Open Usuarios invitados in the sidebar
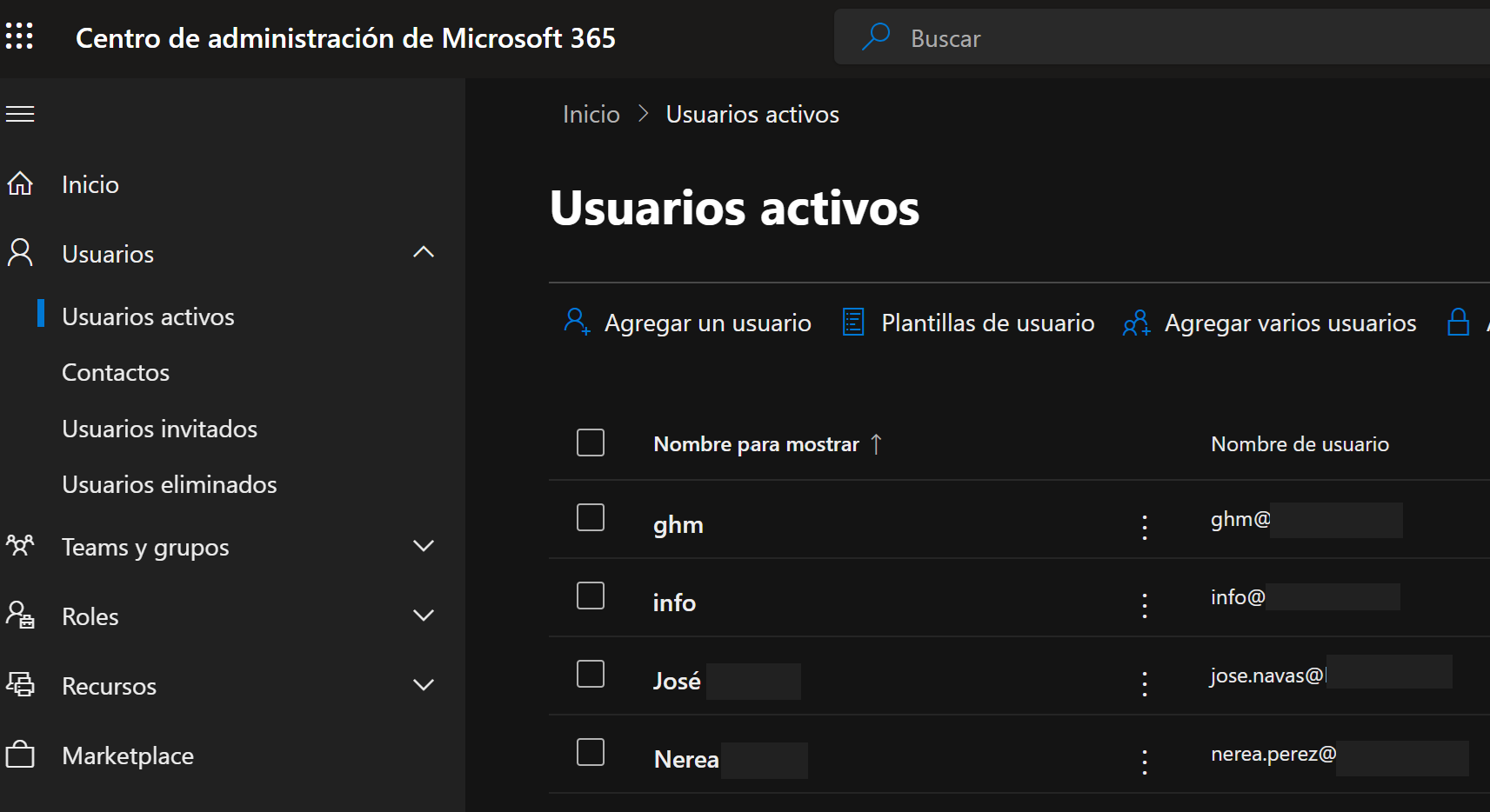 (159, 429)
